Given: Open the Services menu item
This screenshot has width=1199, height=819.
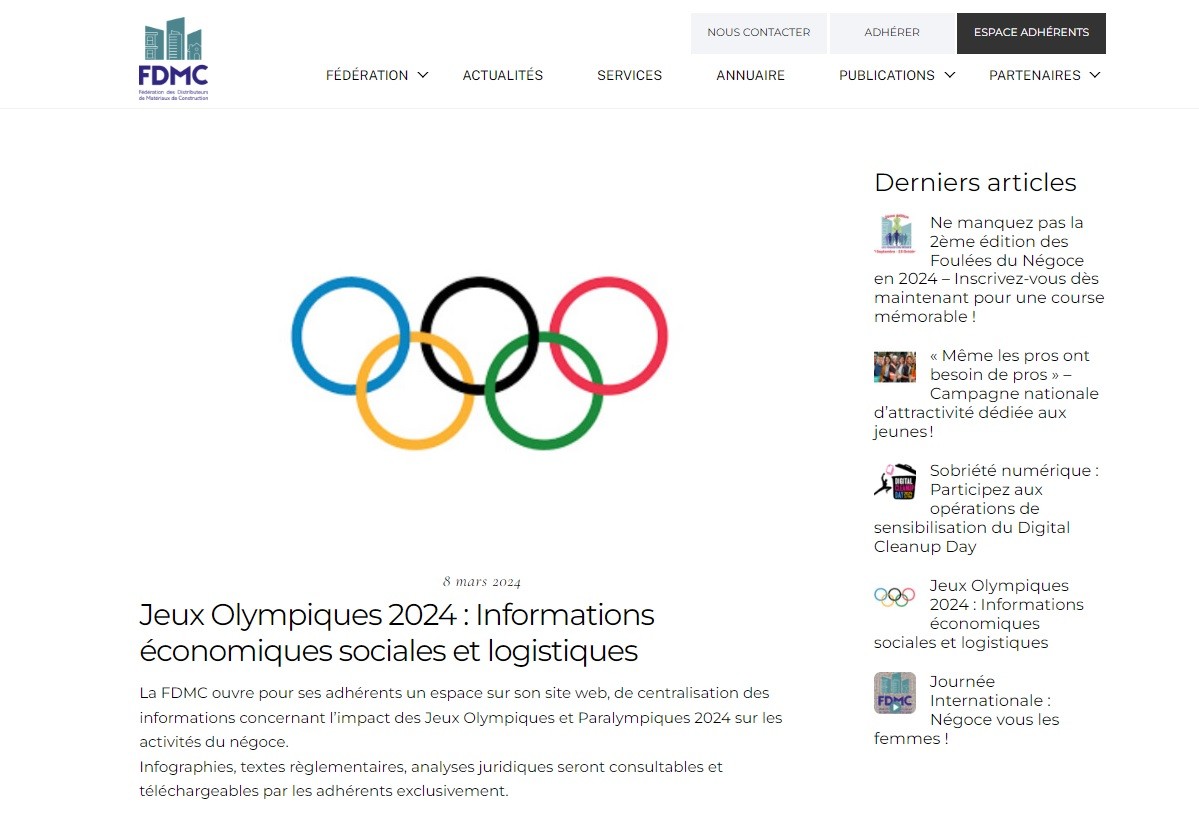Looking at the screenshot, I should point(629,75).
